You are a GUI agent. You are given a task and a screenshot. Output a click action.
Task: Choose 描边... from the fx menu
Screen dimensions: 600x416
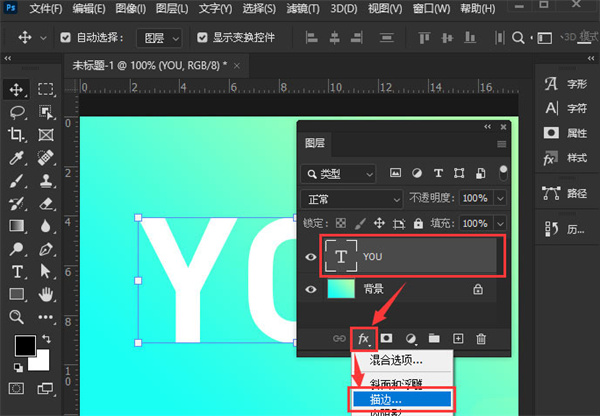pos(402,400)
